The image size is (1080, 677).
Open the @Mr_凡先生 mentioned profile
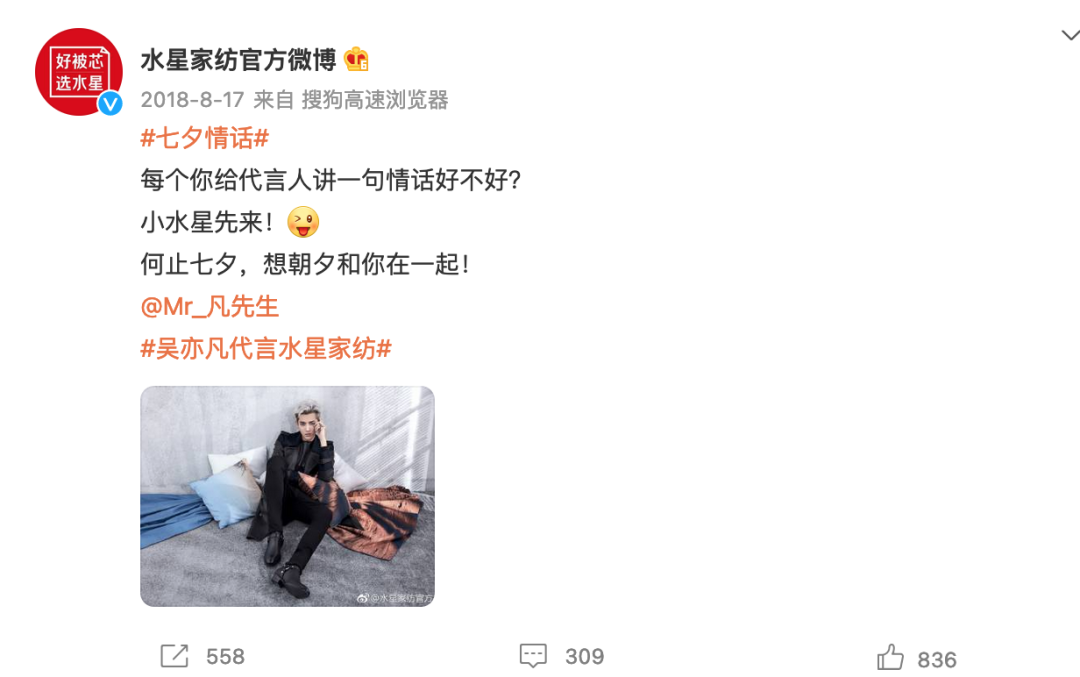pyautogui.click(x=209, y=306)
